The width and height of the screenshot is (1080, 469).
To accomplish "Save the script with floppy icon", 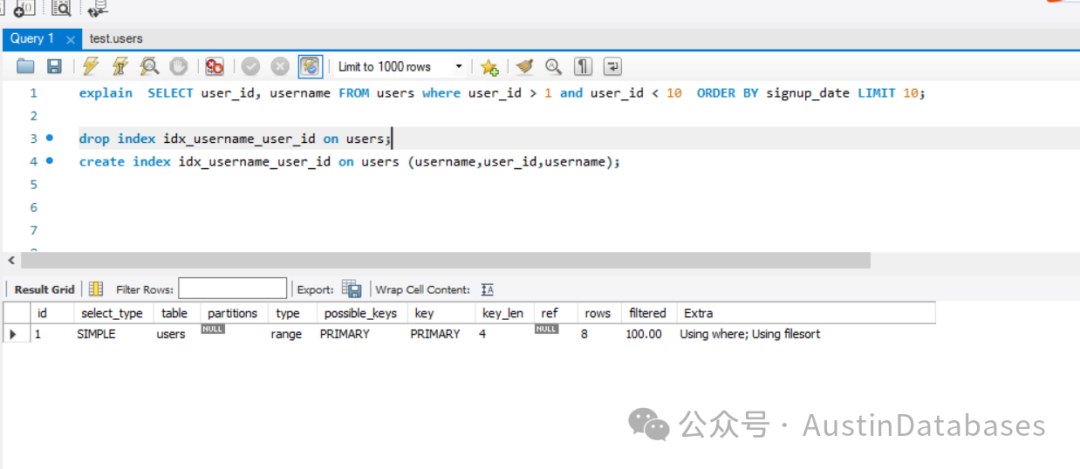I will 54,66.
